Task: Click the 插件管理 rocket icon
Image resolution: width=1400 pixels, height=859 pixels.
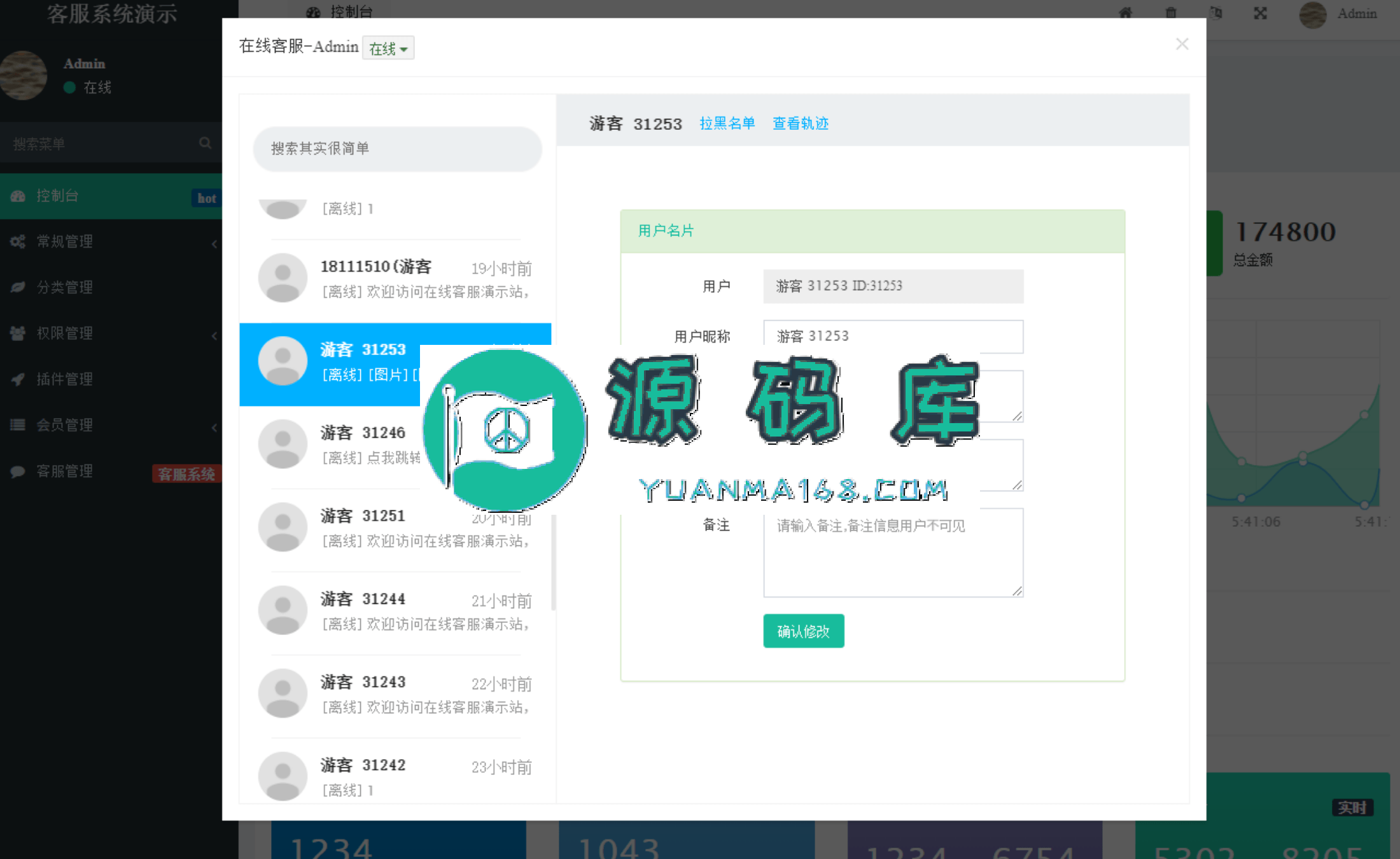Action: pyautogui.click(x=18, y=379)
